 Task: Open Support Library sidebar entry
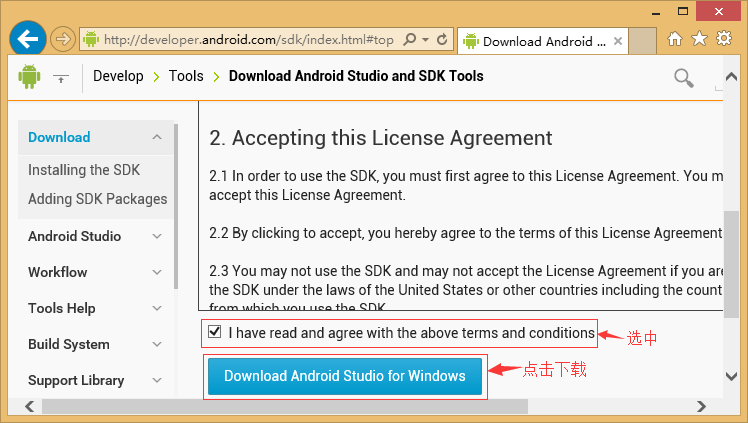click(x=76, y=380)
